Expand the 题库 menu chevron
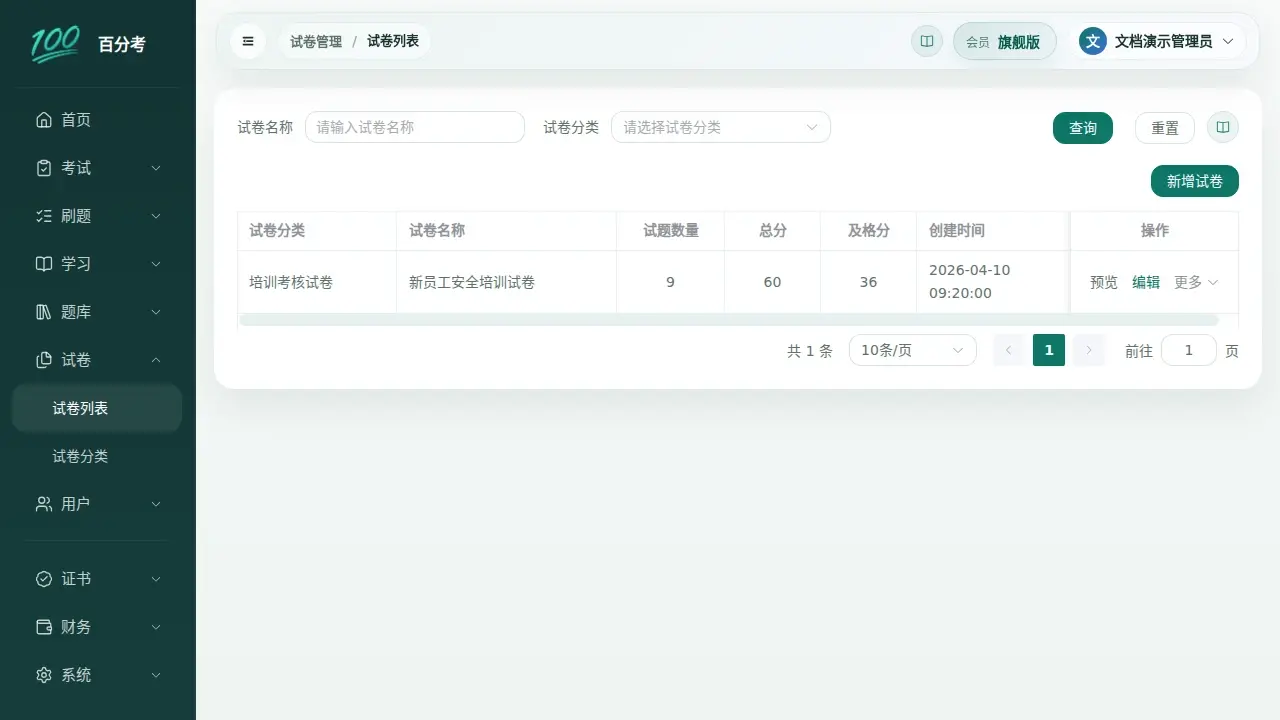The height and width of the screenshot is (720, 1280). coord(156,312)
